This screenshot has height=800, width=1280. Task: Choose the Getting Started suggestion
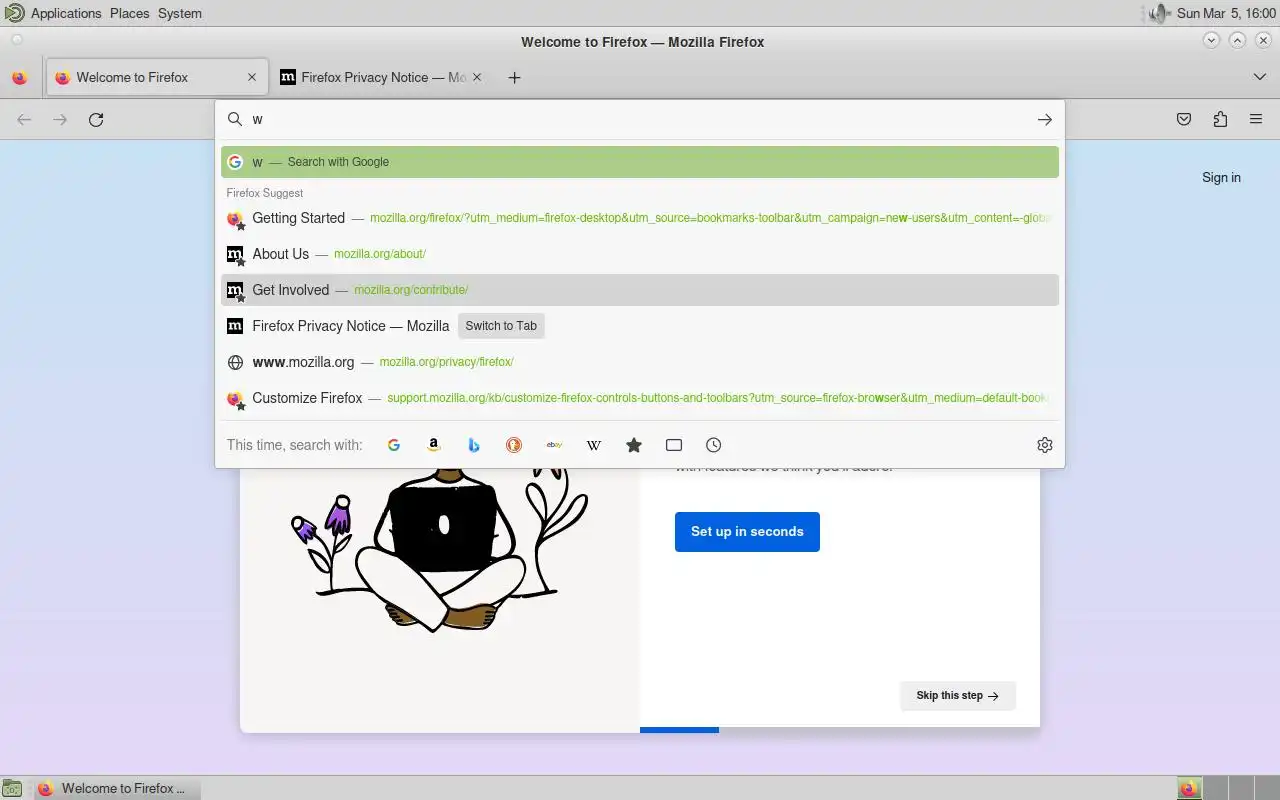(x=640, y=218)
